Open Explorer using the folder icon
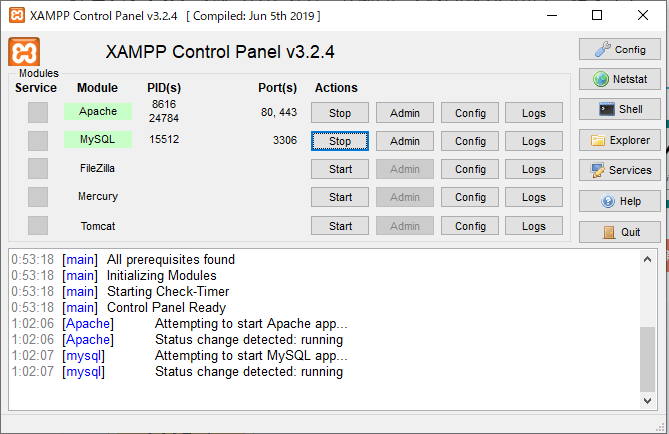Screen dimensions: 669x434 [620, 140]
